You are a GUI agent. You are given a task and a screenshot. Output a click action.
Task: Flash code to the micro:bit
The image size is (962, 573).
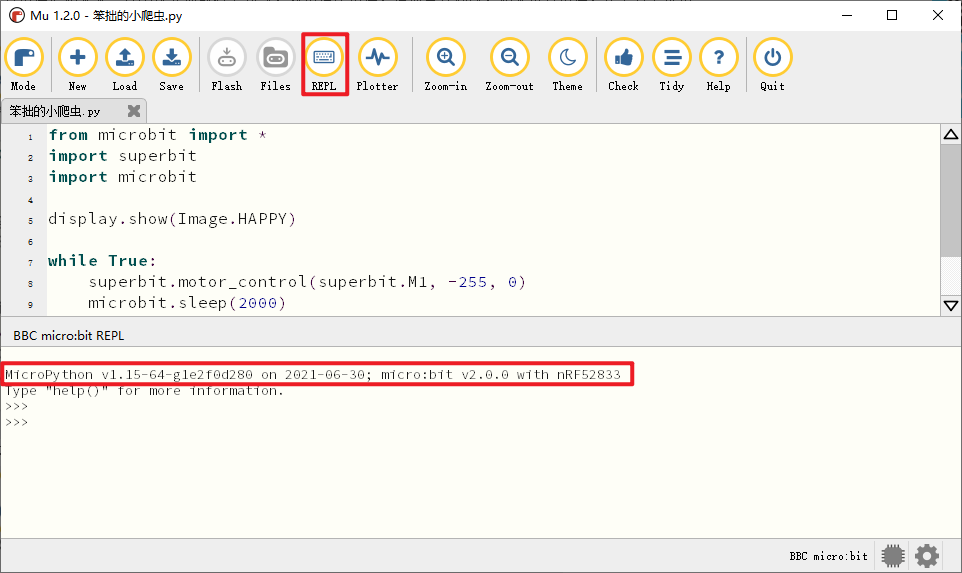pos(226,65)
